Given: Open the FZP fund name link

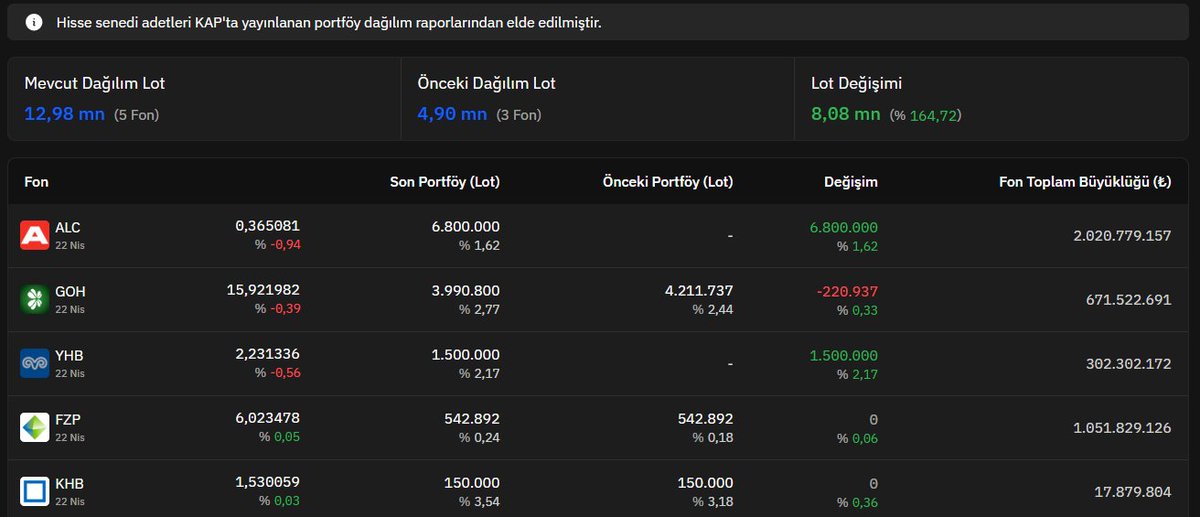Looking at the screenshot, I should [68, 420].
